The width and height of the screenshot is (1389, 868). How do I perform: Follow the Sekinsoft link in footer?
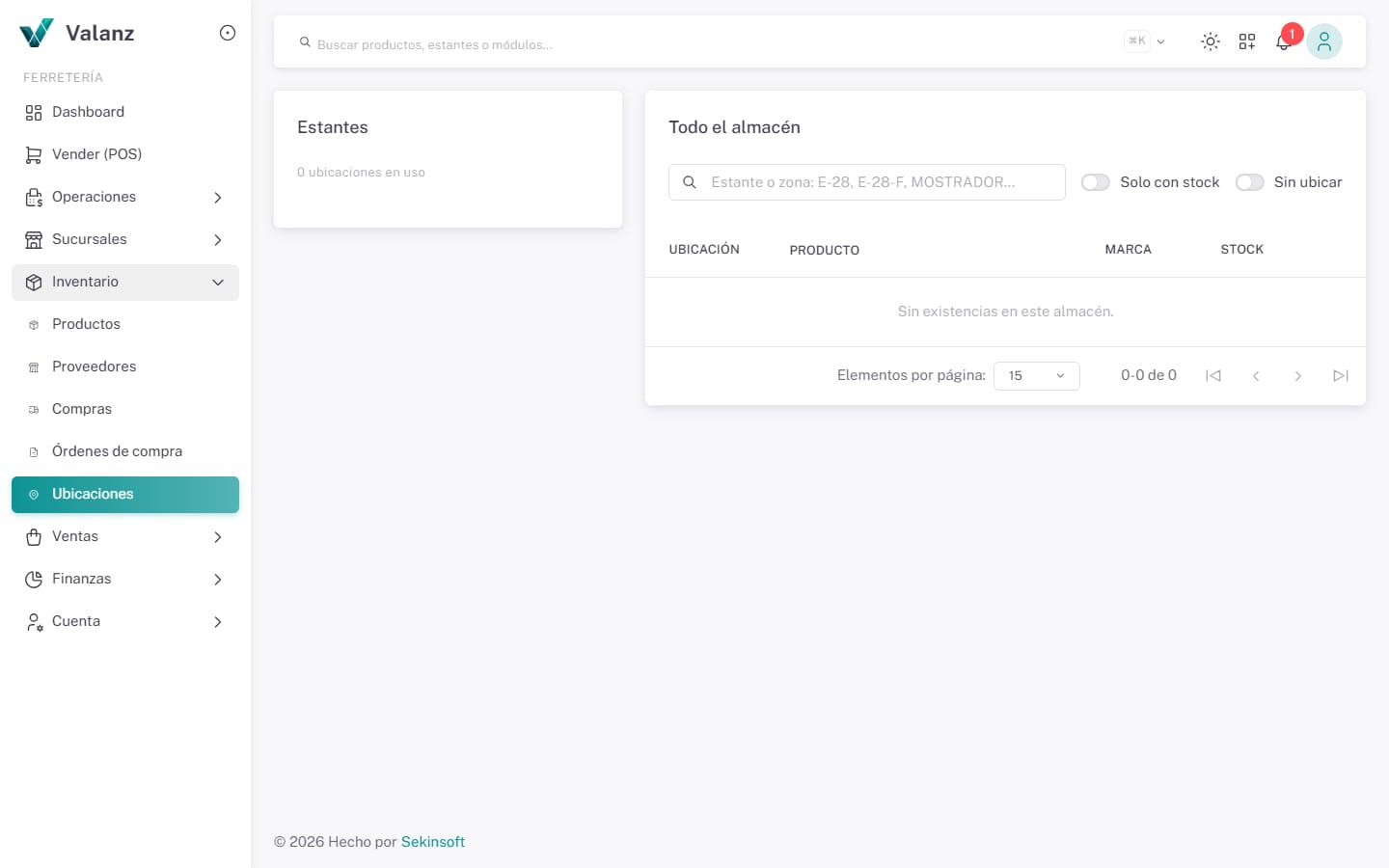click(x=433, y=842)
